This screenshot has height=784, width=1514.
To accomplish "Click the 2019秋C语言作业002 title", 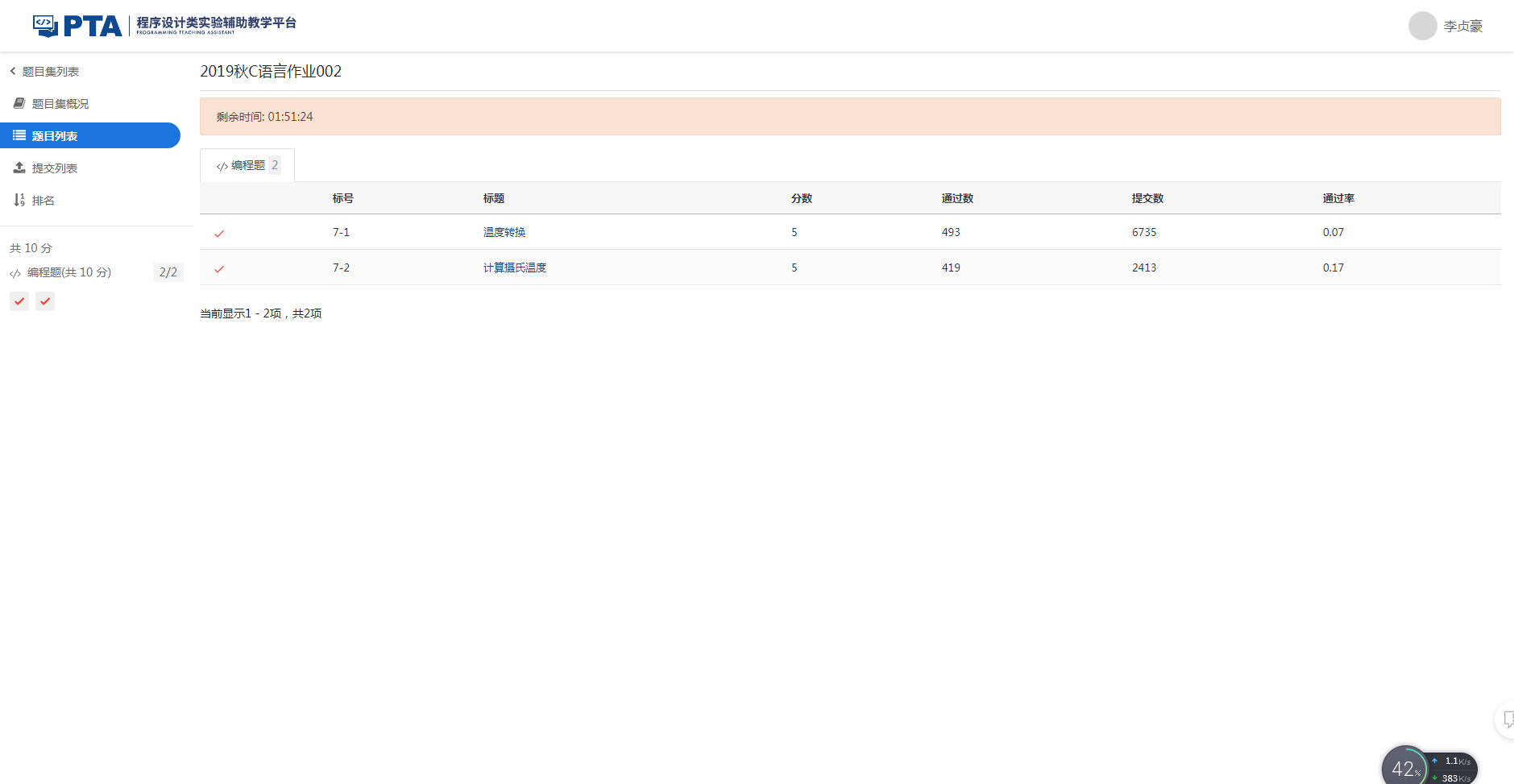I will pyautogui.click(x=271, y=71).
